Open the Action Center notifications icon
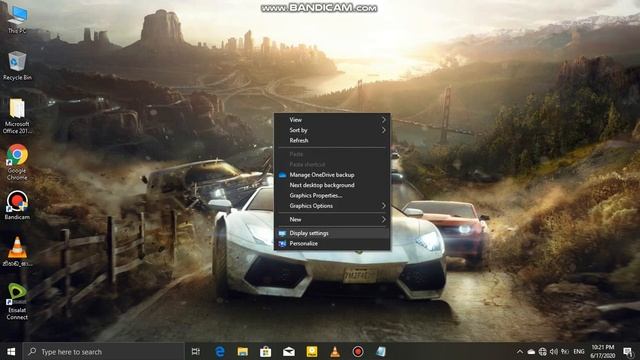 coord(628,351)
